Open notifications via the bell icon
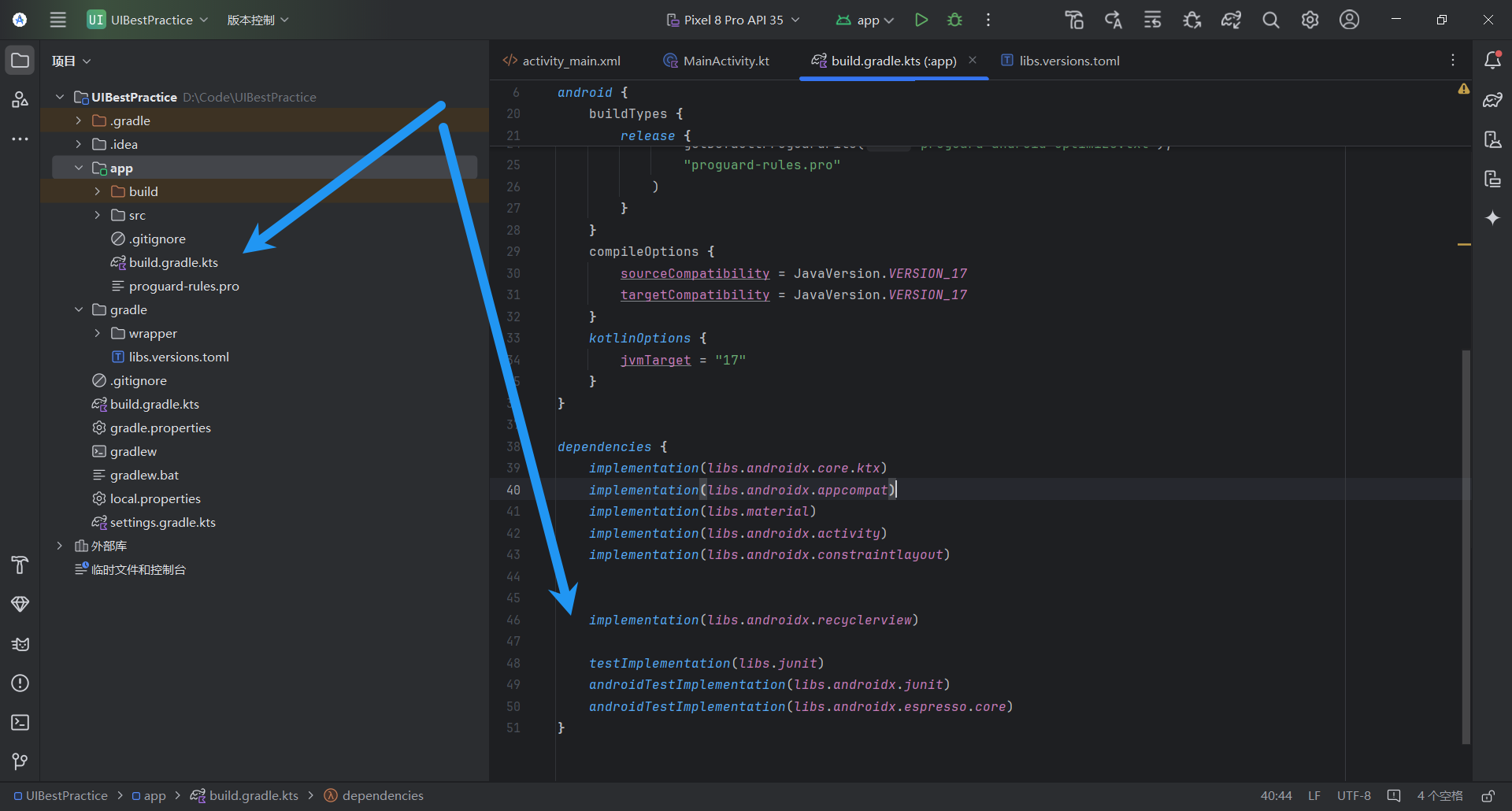This screenshot has height=811, width=1512. [1493, 59]
